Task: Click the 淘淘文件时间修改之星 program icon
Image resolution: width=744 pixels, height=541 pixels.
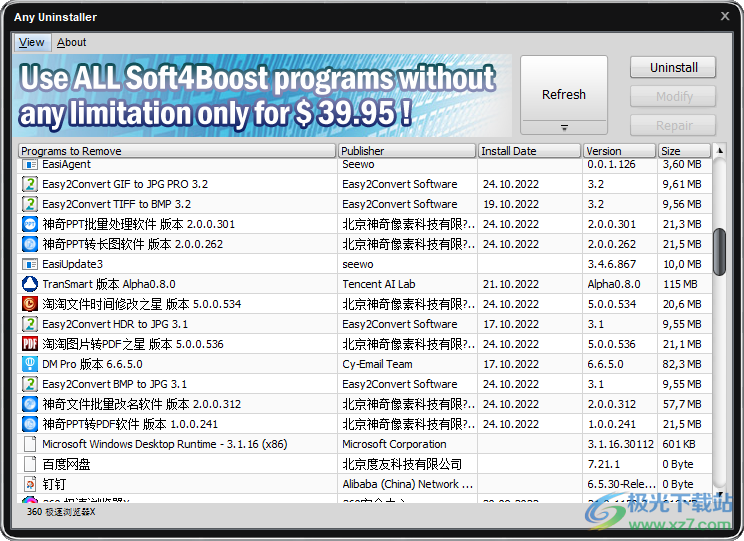Action: click(30, 304)
